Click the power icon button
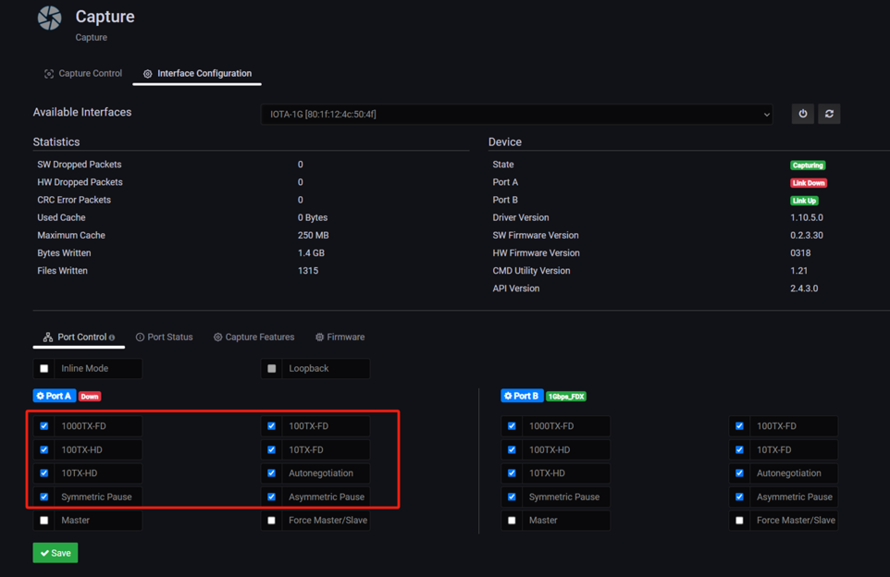890x577 pixels. point(802,114)
